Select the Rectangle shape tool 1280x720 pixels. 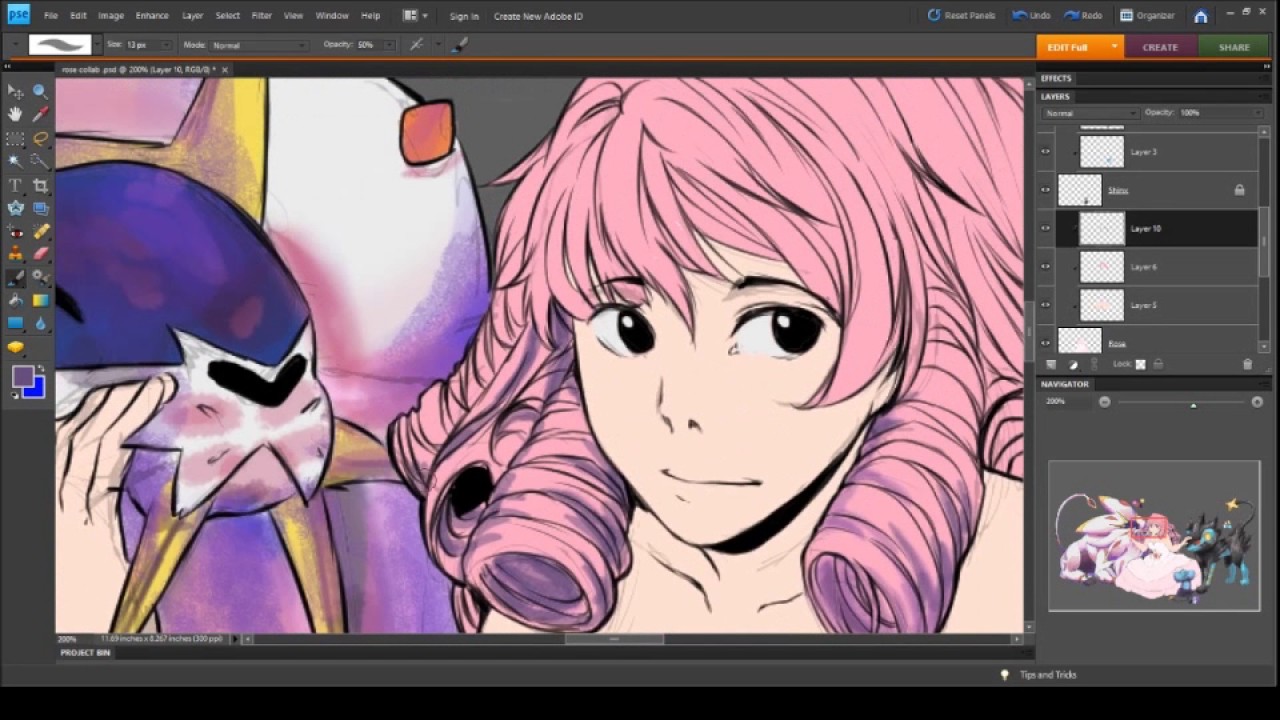(x=15, y=323)
